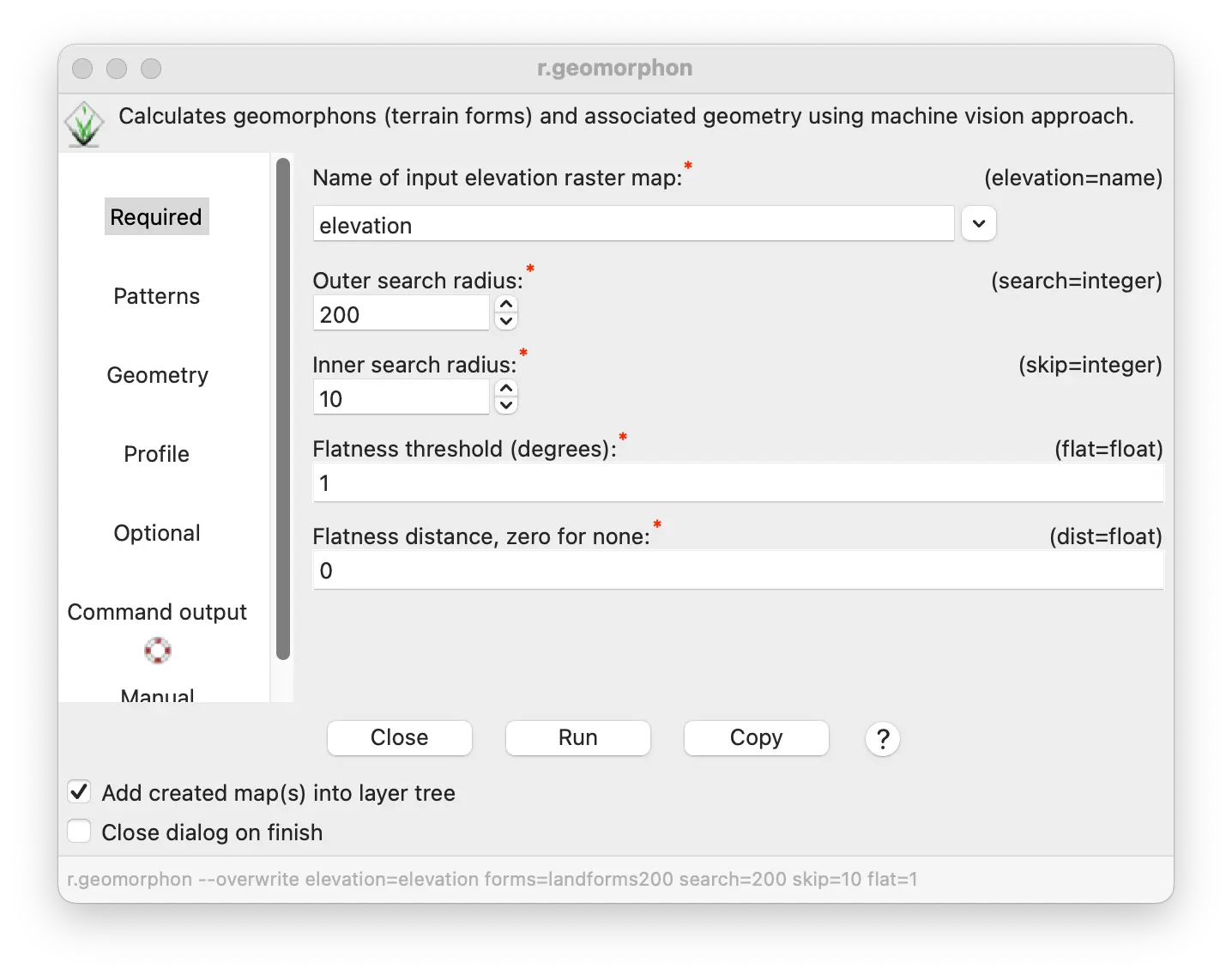The image size is (1232, 975).
Task: Select the Profile tab
Action: point(156,454)
